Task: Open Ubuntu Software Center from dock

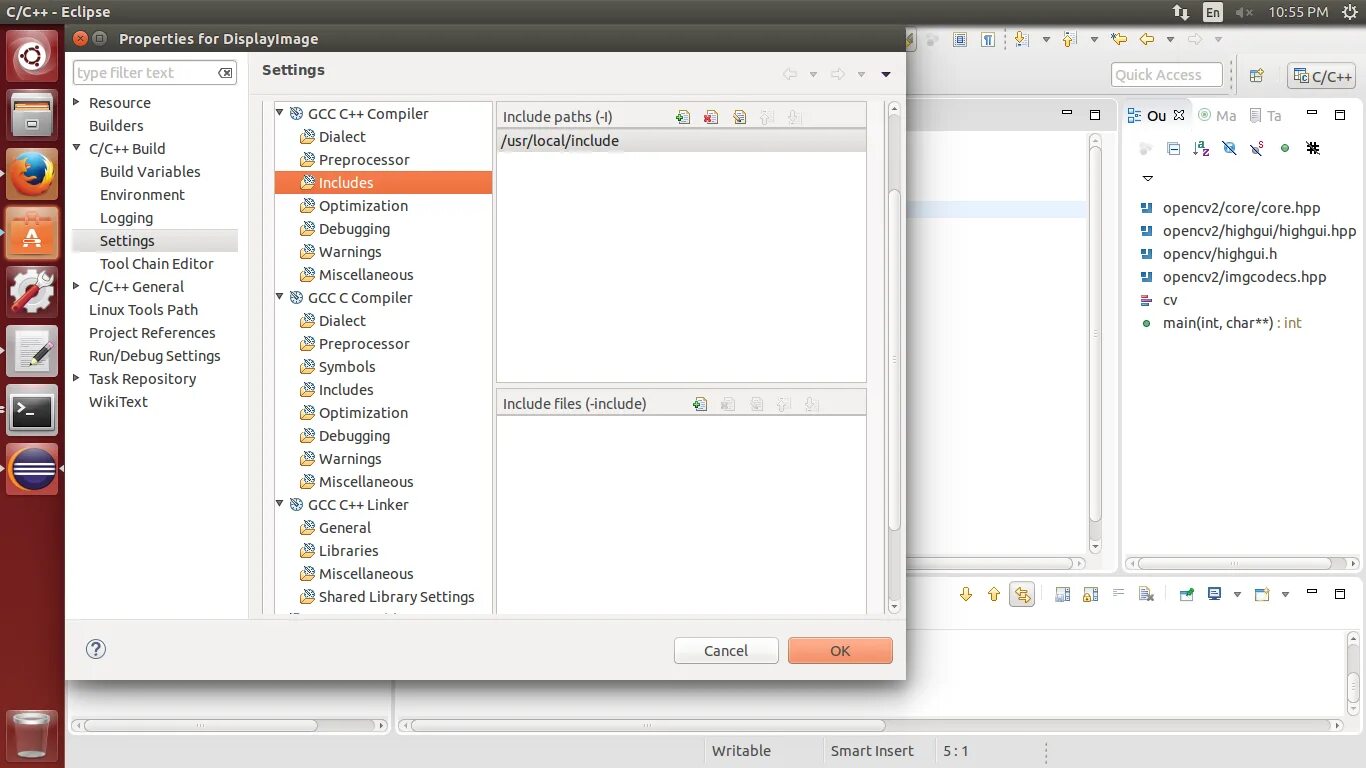Action: [x=32, y=234]
